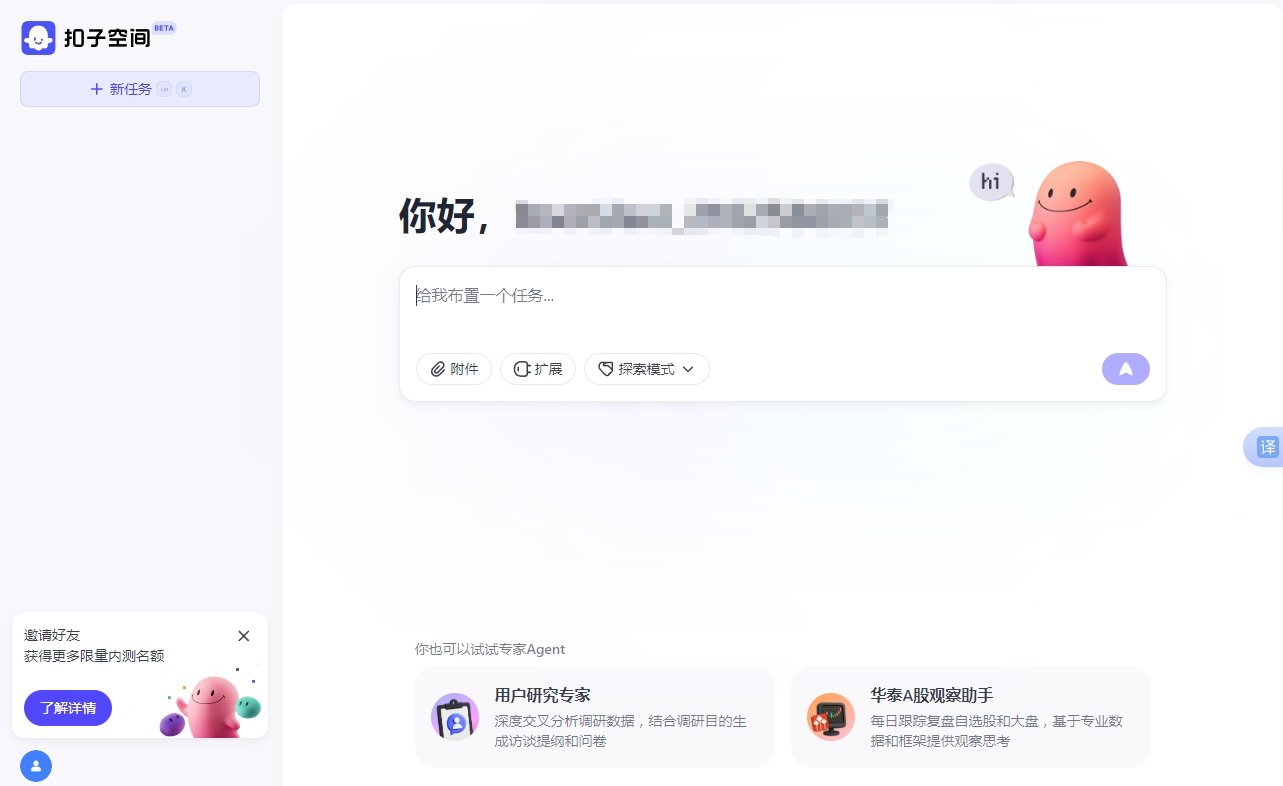Click 了解详情 to learn more
This screenshot has height=786, width=1283.
point(68,708)
